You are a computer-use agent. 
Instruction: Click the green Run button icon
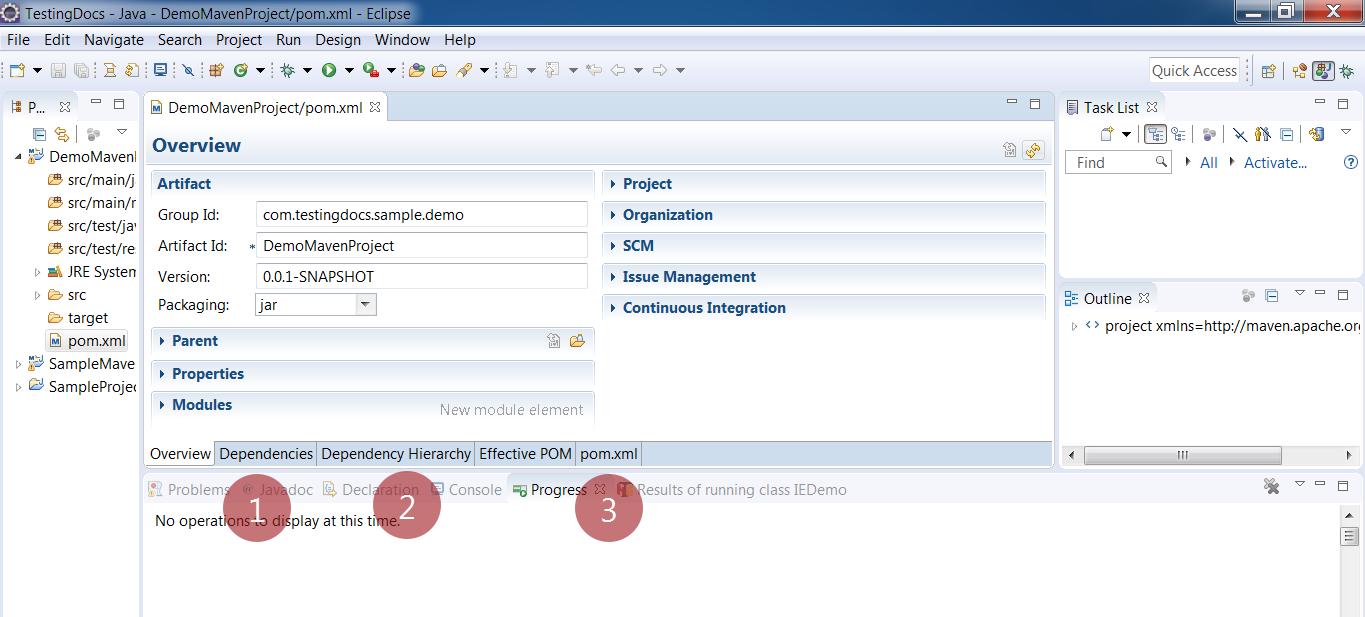(x=329, y=70)
